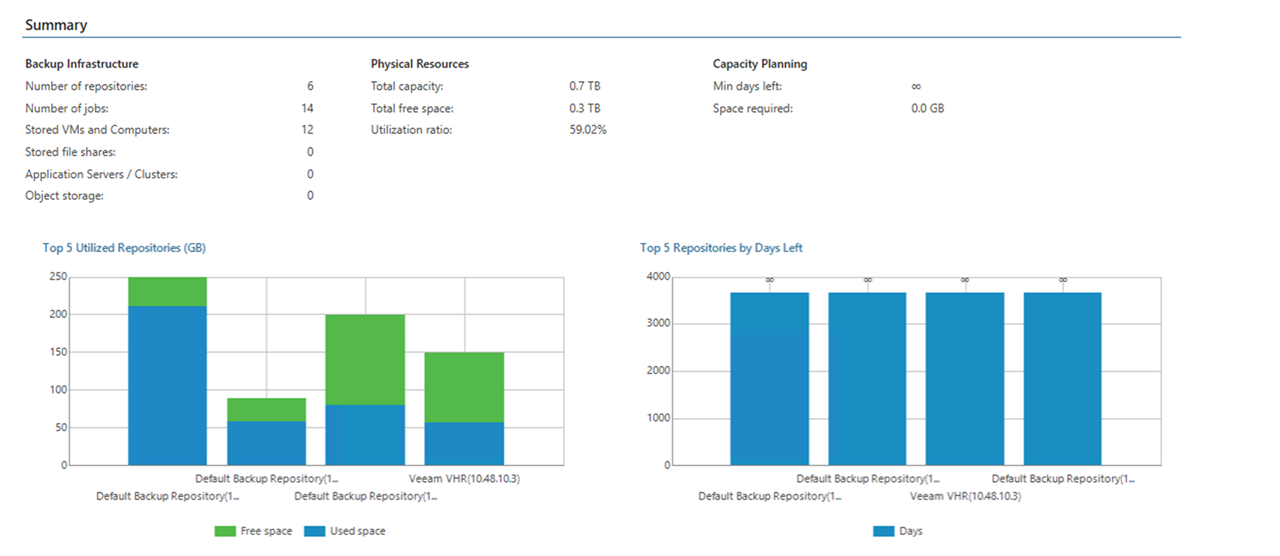Click the Number of jobs value 14
This screenshot has width=1280, height=556.
pyautogui.click(x=307, y=108)
